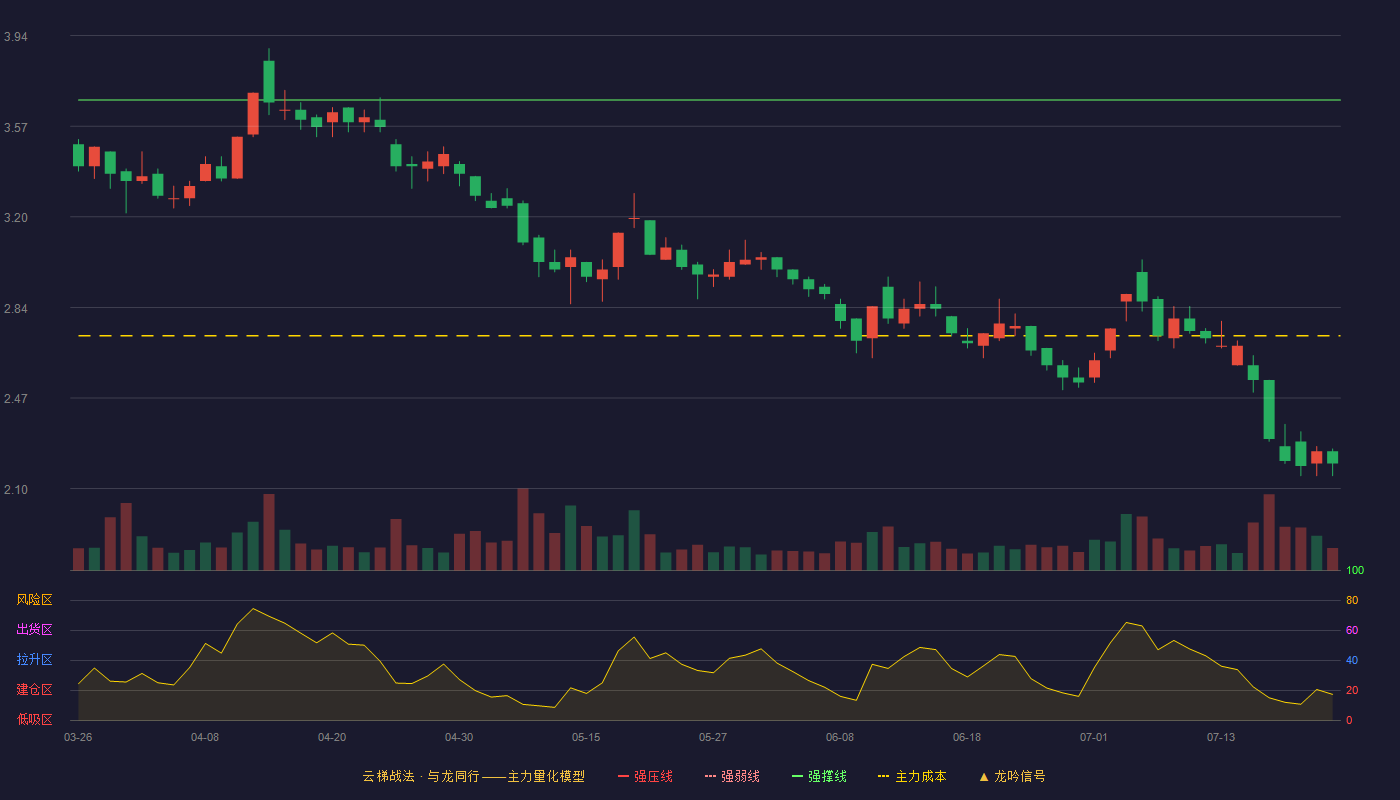Click the 03-26 date label

(78, 737)
